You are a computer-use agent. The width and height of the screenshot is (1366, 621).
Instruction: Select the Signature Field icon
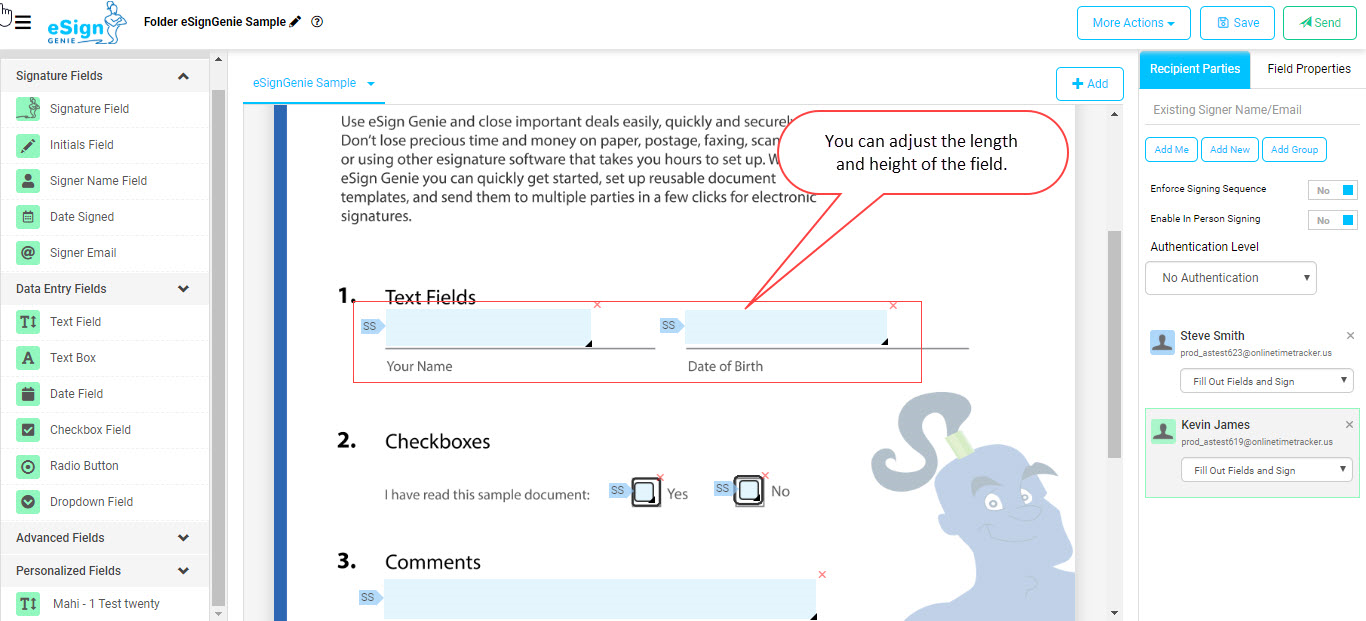click(x=28, y=109)
